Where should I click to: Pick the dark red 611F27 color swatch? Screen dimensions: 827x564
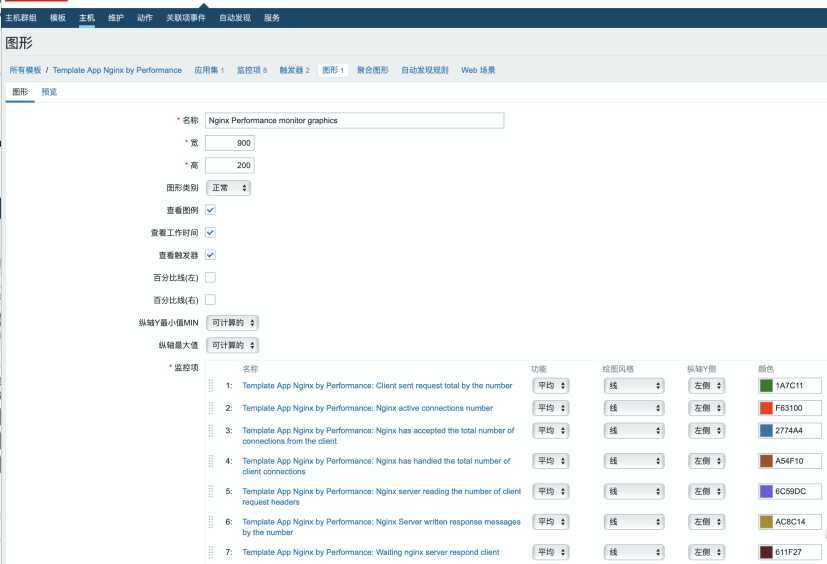766,552
